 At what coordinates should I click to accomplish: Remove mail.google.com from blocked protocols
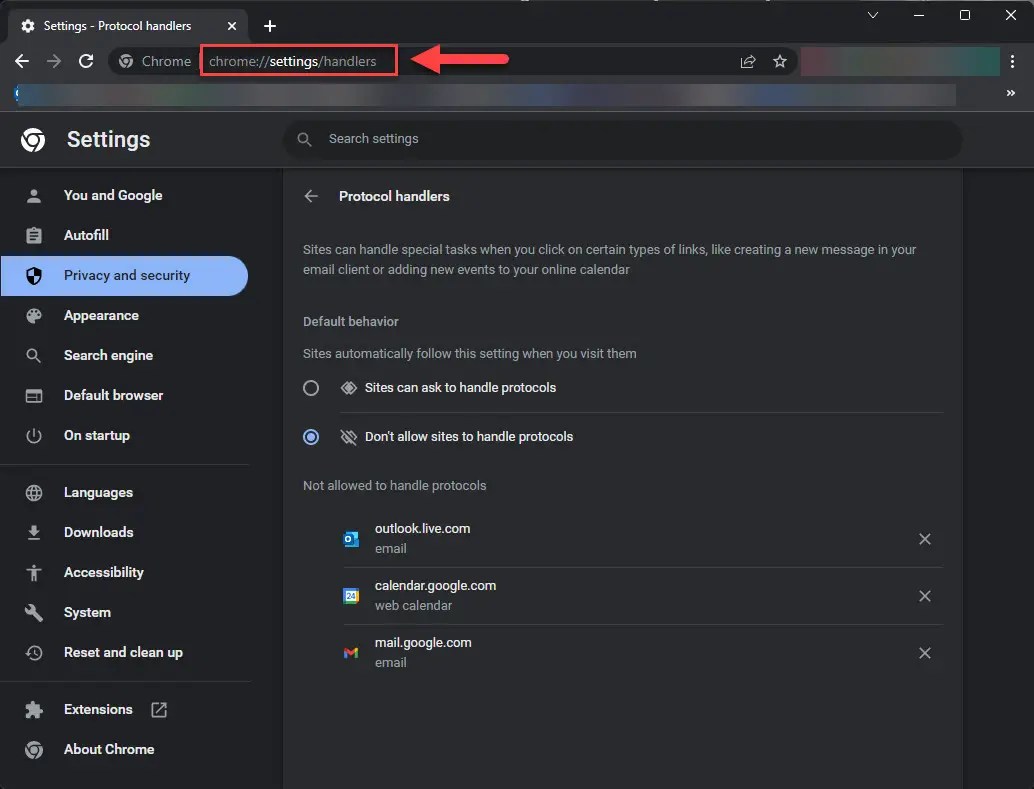(x=925, y=653)
